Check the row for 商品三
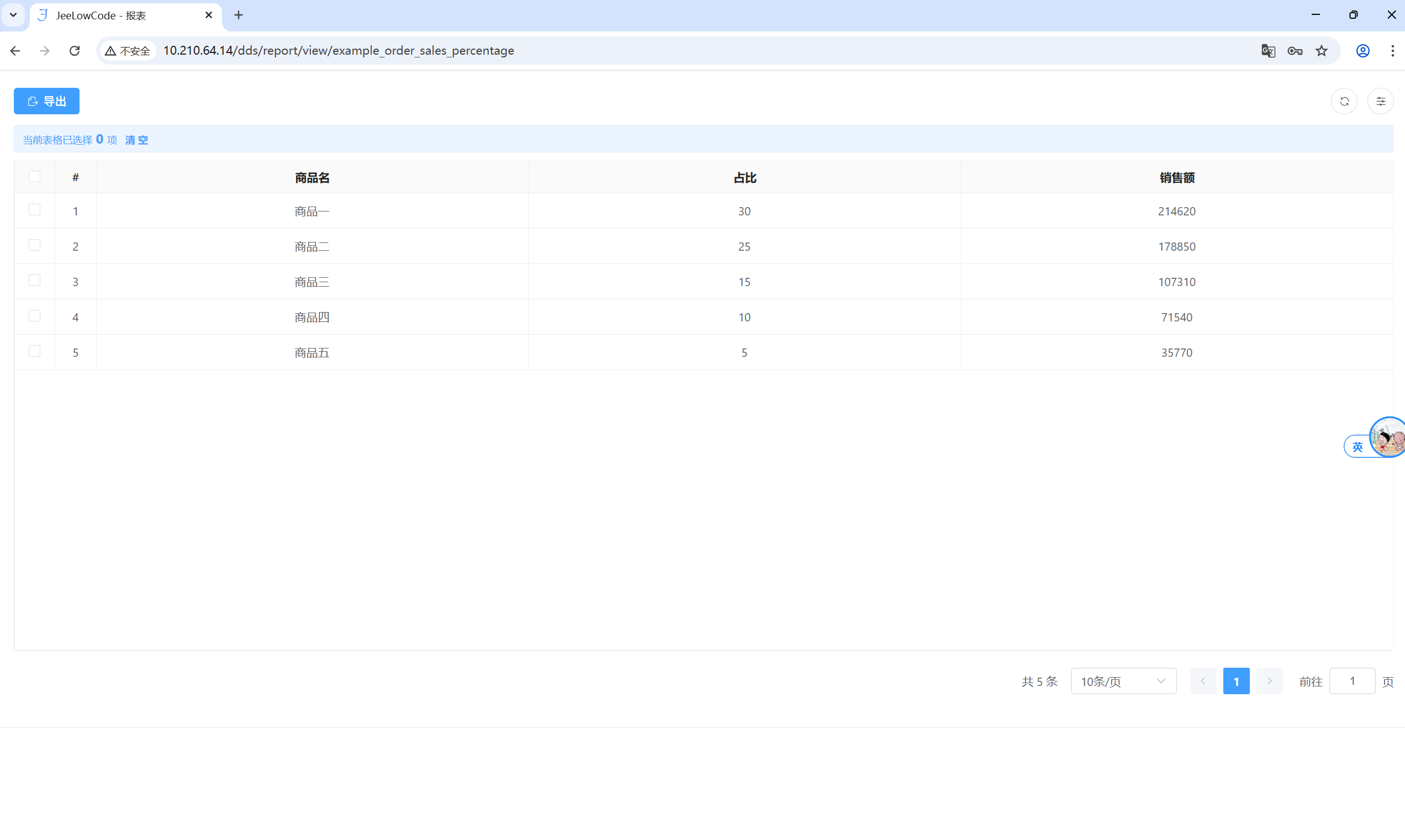This screenshot has width=1405, height=840. pyautogui.click(x=35, y=281)
